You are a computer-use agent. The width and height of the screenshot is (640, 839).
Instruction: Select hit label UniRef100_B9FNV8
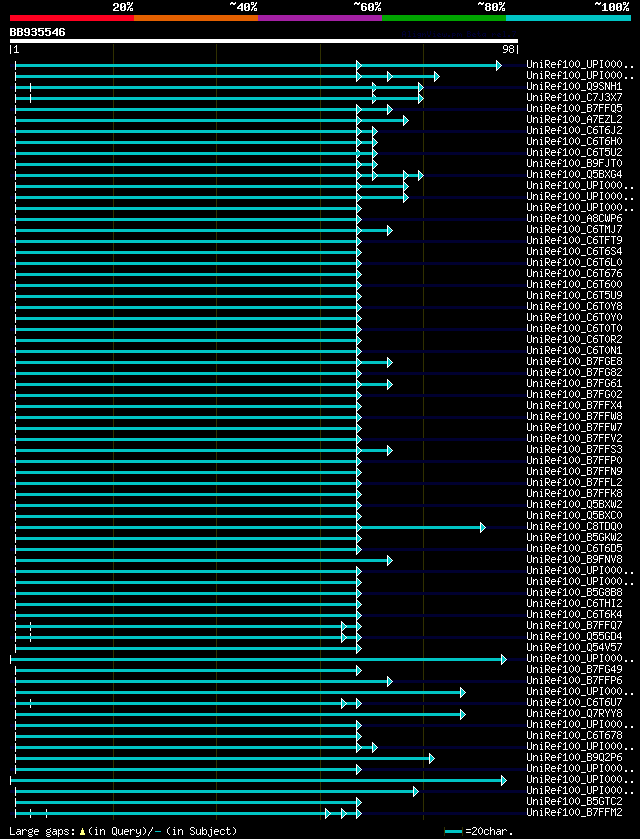(574, 560)
